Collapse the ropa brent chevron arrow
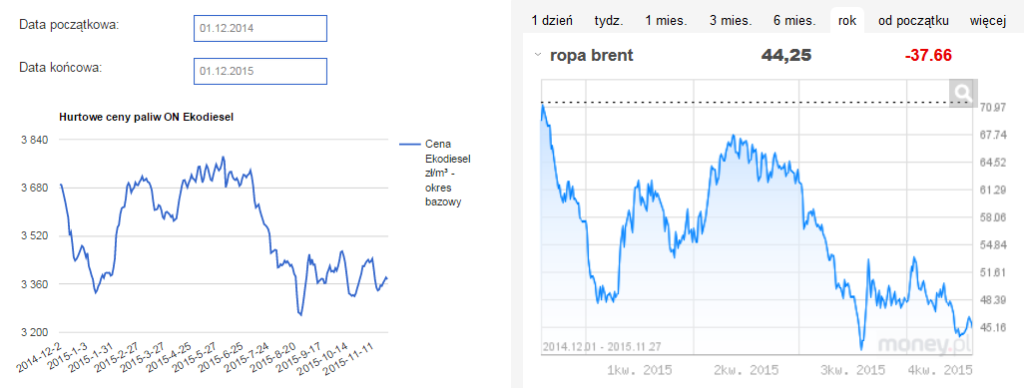 [x=537, y=56]
